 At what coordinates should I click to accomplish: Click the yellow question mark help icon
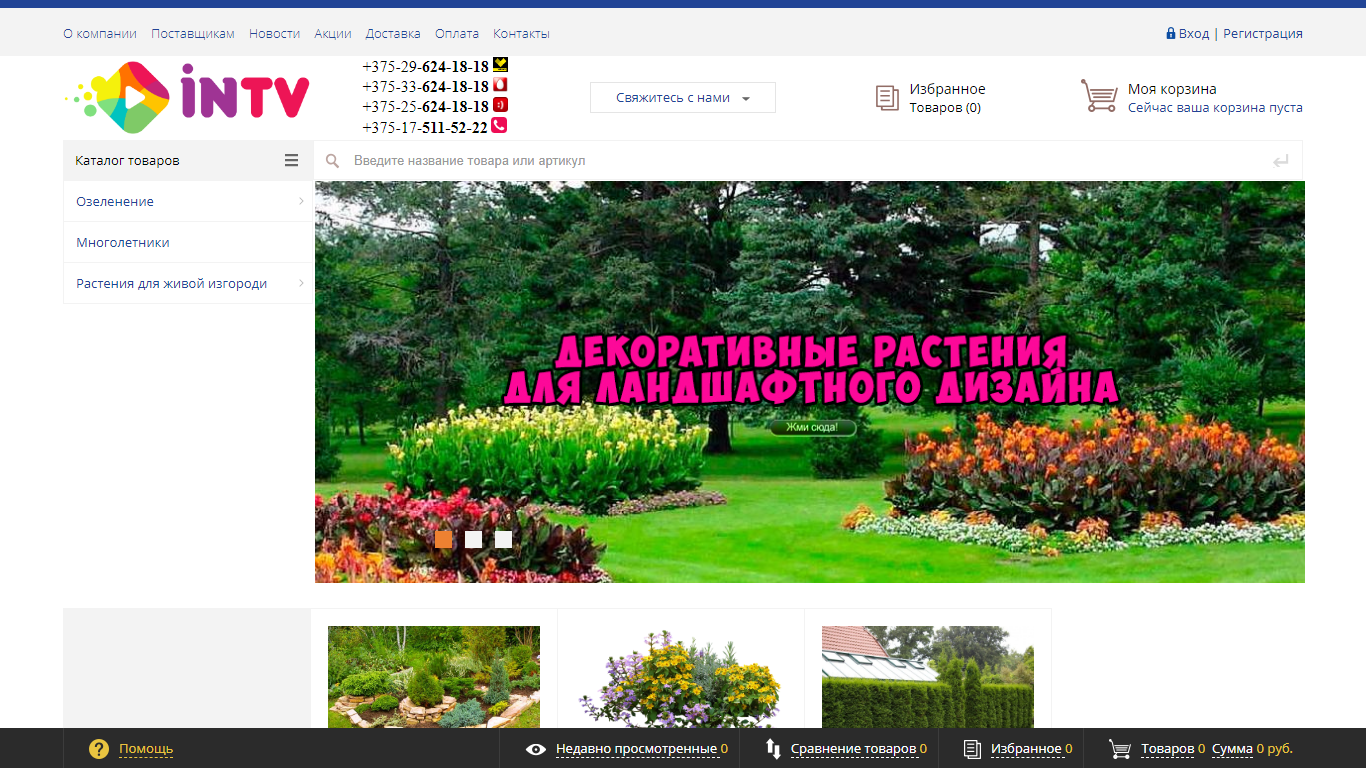point(99,748)
